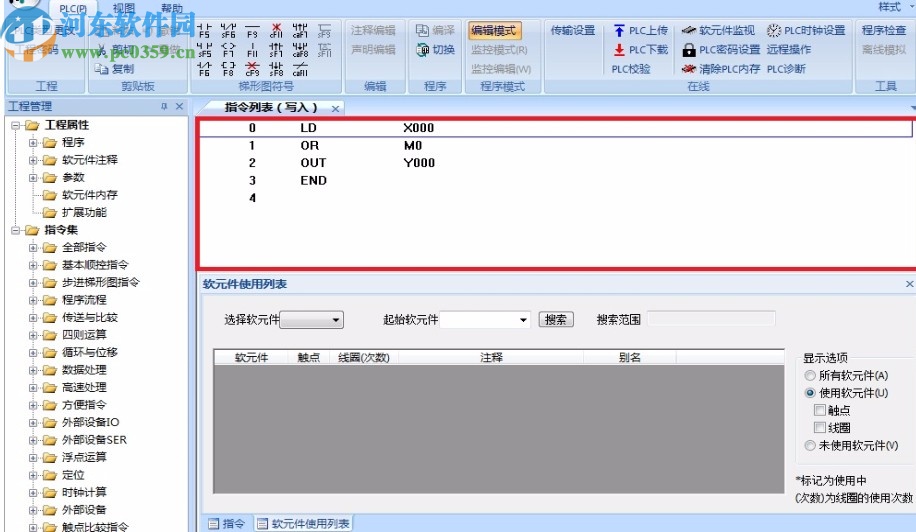Image resolution: width=916 pixels, height=532 pixels.
Task: Insert the caF7 rising pulse parallel contact
Action: tap(300, 30)
